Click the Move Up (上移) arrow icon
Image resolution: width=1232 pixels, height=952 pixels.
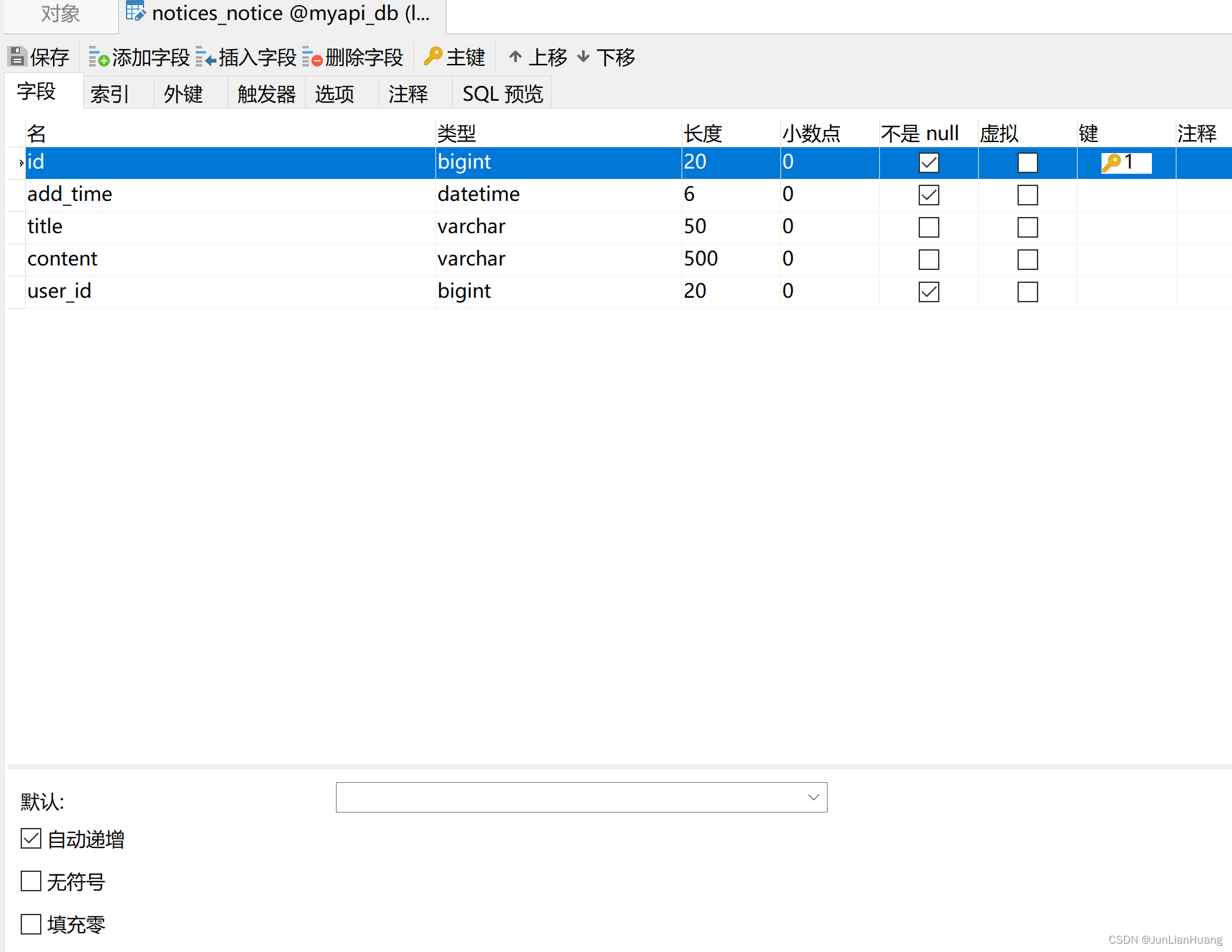click(x=516, y=57)
